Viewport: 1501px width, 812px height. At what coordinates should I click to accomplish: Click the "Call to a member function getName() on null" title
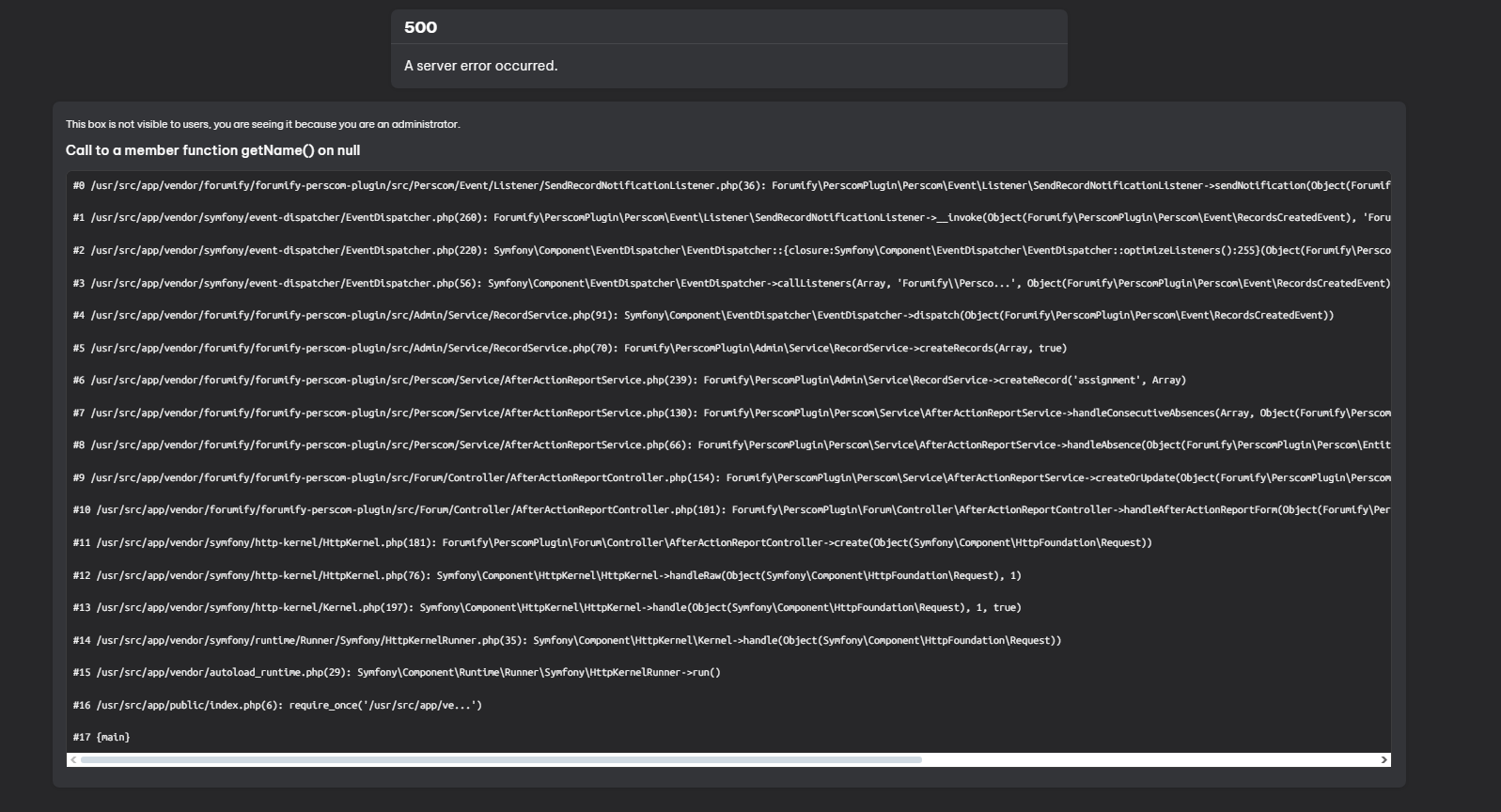click(212, 150)
